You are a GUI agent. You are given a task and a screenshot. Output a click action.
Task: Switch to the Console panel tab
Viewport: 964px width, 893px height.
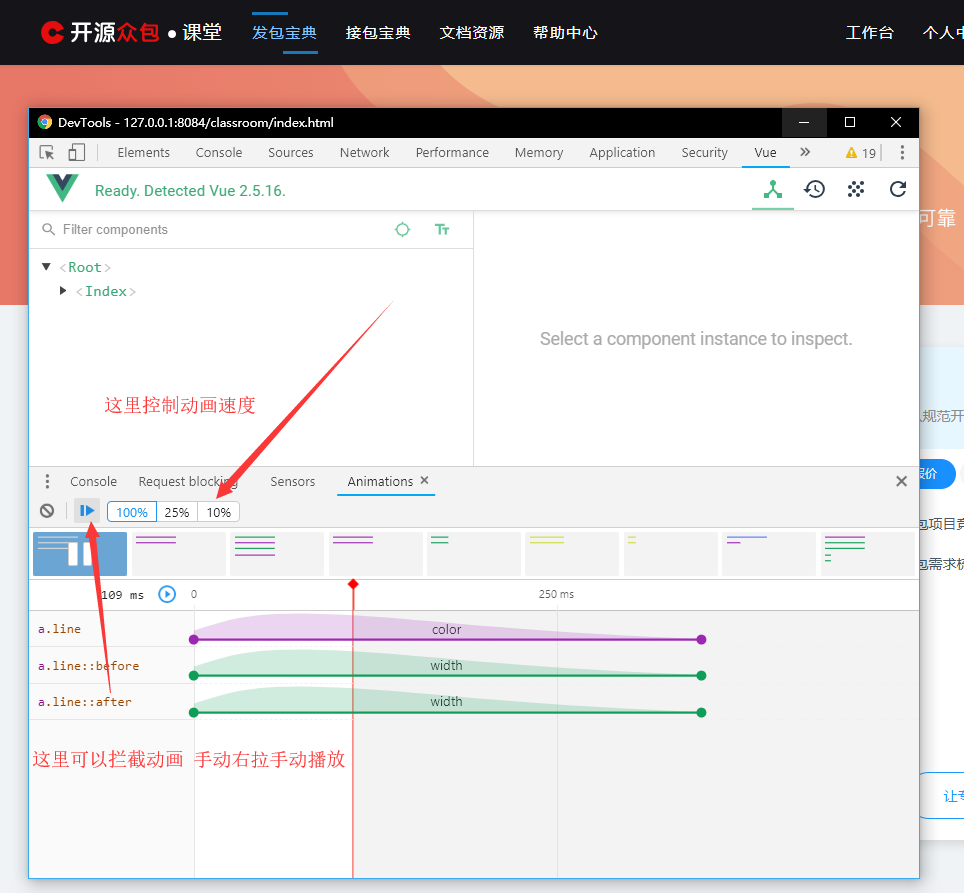click(x=219, y=152)
